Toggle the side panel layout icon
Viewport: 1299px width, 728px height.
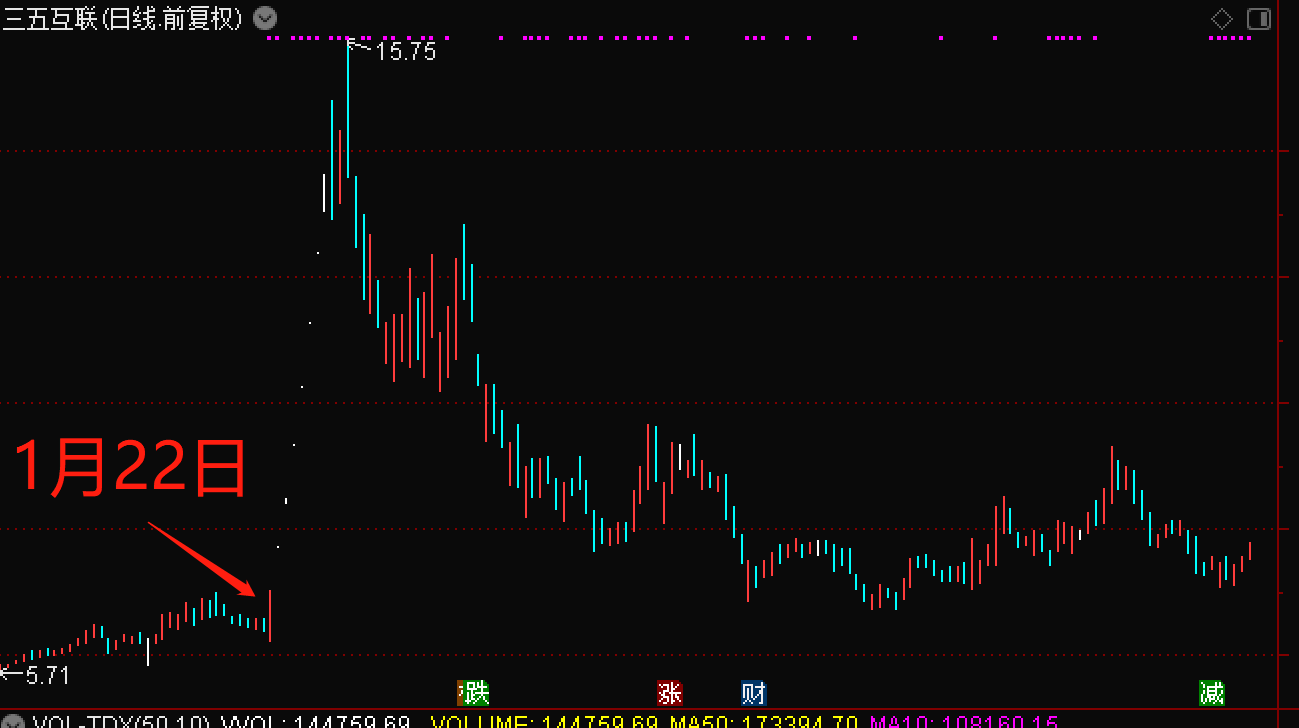pyautogui.click(x=1259, y=19)
